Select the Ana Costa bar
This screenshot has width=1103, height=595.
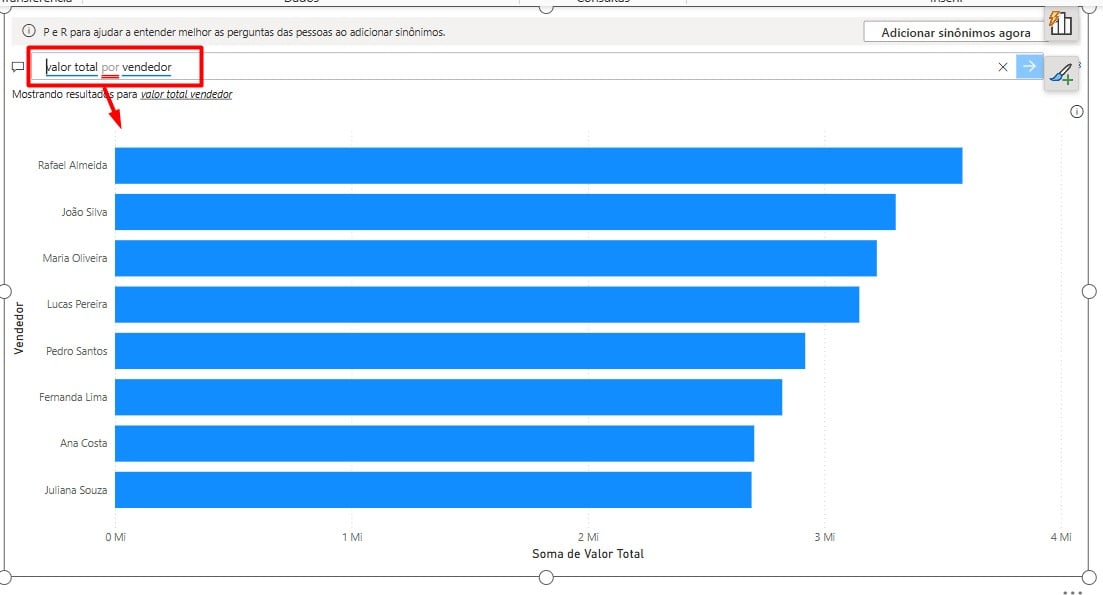coord(435,444)
